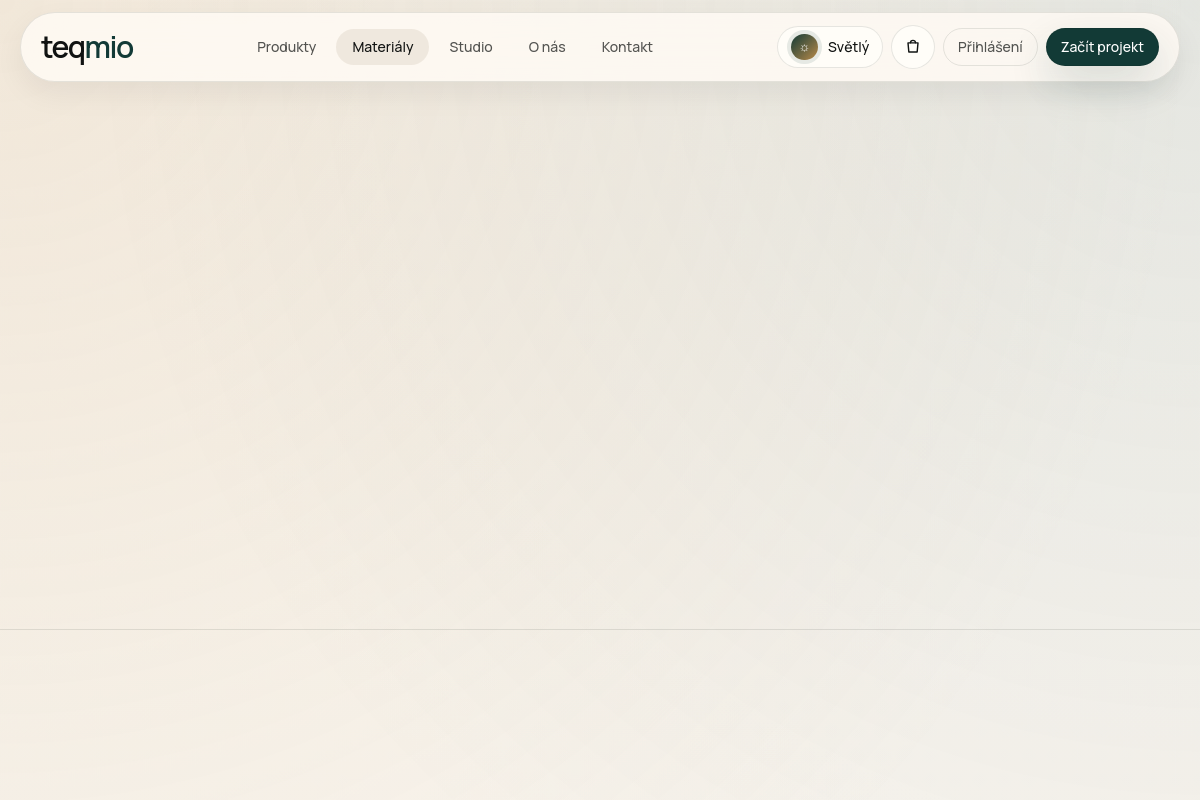Open the Produkty menu item

[x=286, y=47]
